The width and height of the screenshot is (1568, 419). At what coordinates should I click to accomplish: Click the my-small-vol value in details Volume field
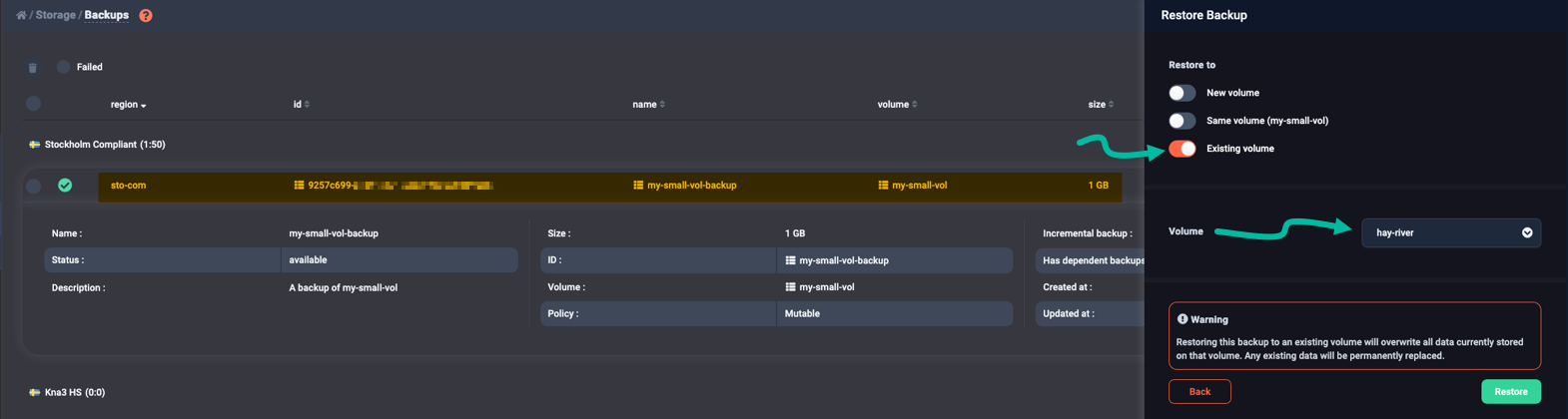pyautogui.click(x=827, y=287)
